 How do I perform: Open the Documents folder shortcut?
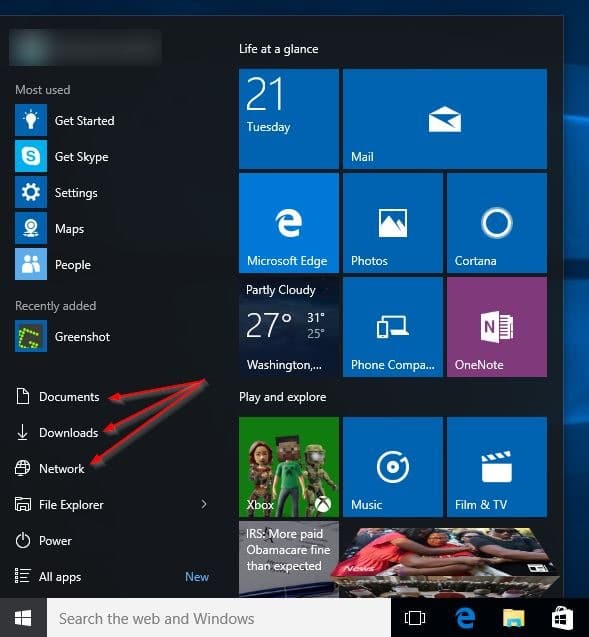pos(57,396)
